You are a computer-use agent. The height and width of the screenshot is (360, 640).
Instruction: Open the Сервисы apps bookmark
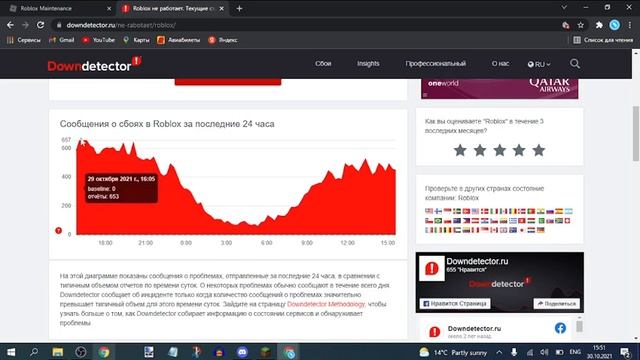(x=24, y=40)
